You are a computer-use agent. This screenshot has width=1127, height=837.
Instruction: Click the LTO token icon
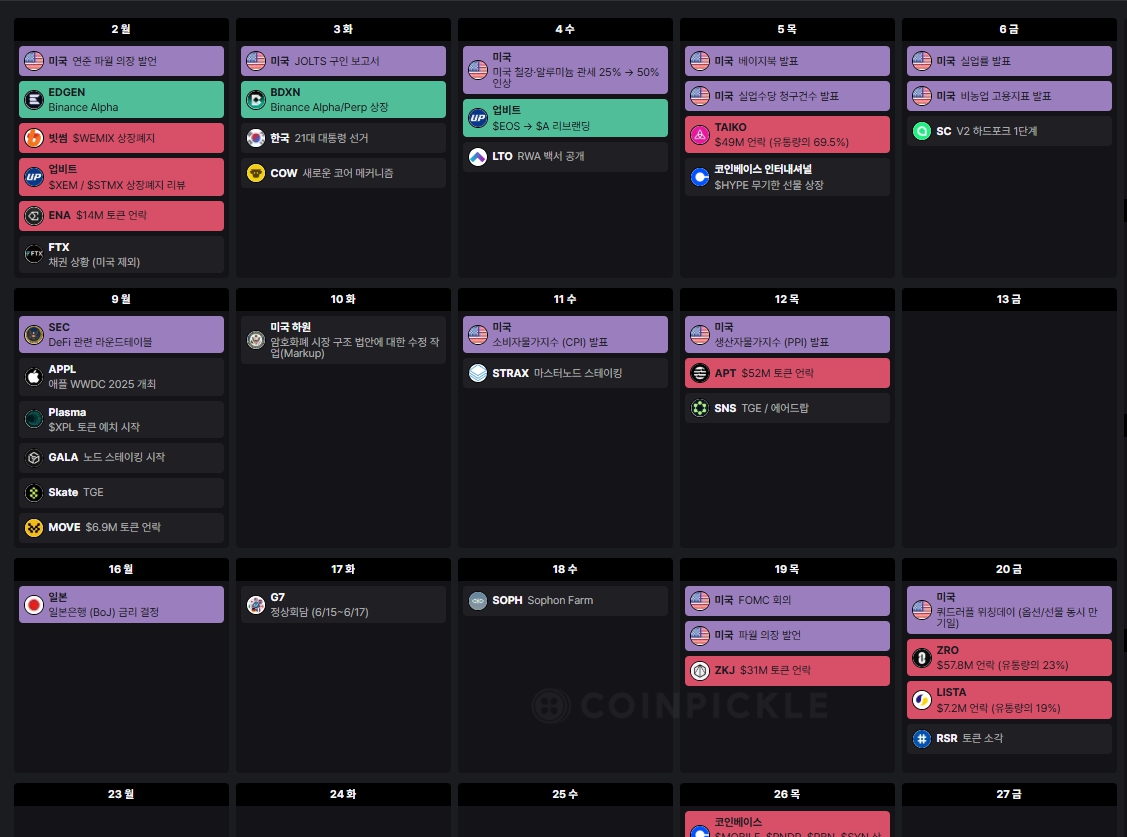pyautogui.click(x=478, y=157)
